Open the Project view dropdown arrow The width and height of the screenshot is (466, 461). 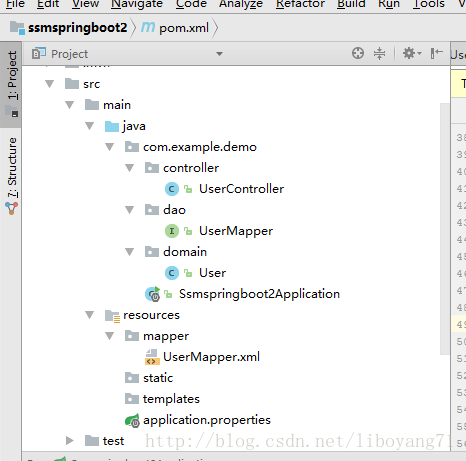pos(219,54)
